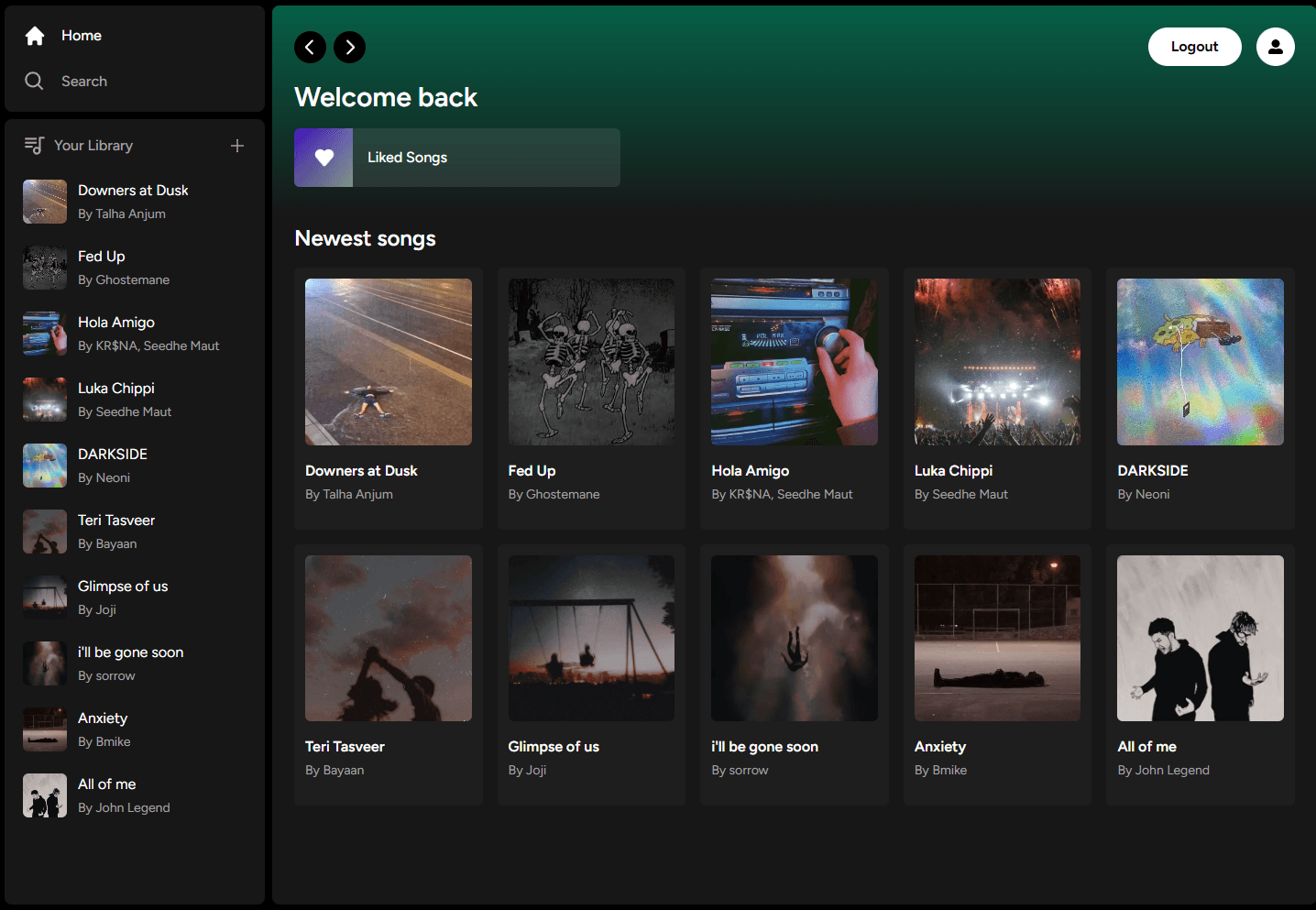Screen dimensions: 1316x910
Task: Click 'DARKSIDE' title in Newest songs
Action: tap(1153, 471)
